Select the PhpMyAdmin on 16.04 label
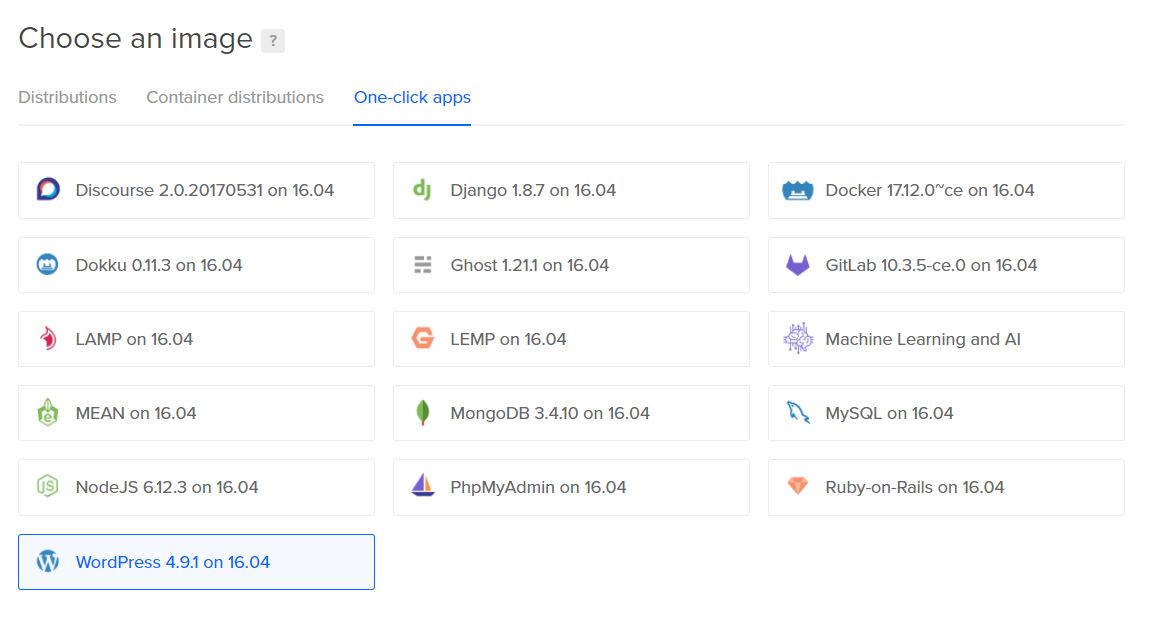1153x636 pixels. click(538, 487)
